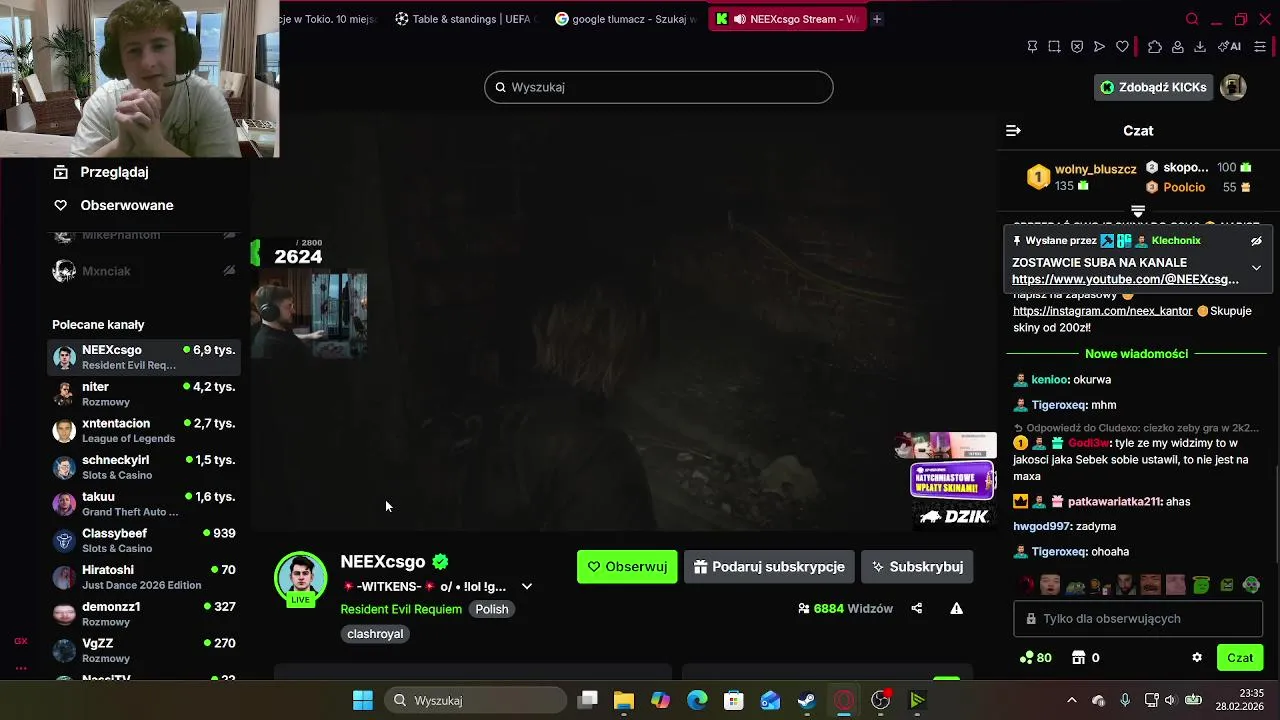Open recommended channel takuu
This screenshot has height=720, width=1280.
click(144, 504)
